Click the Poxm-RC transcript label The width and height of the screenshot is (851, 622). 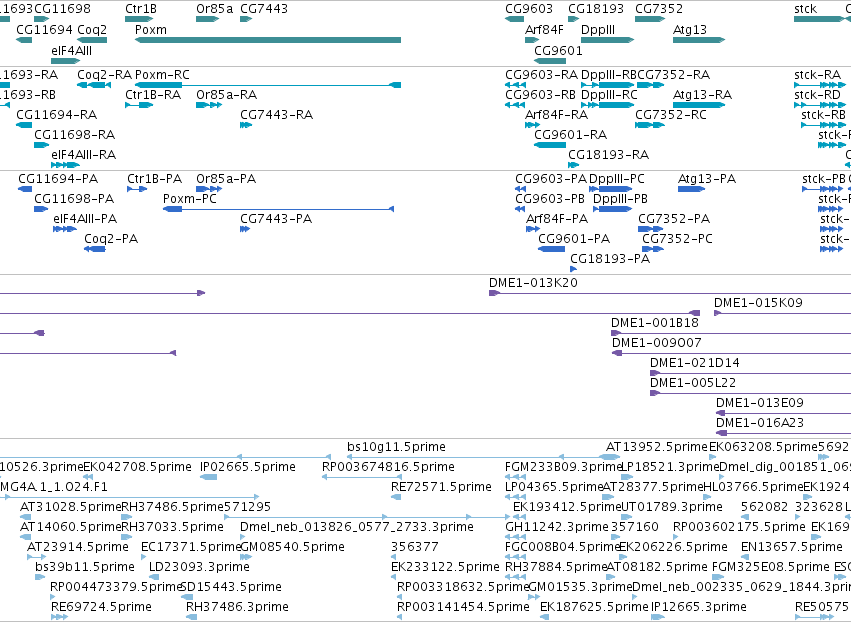[x=162, y=74]
